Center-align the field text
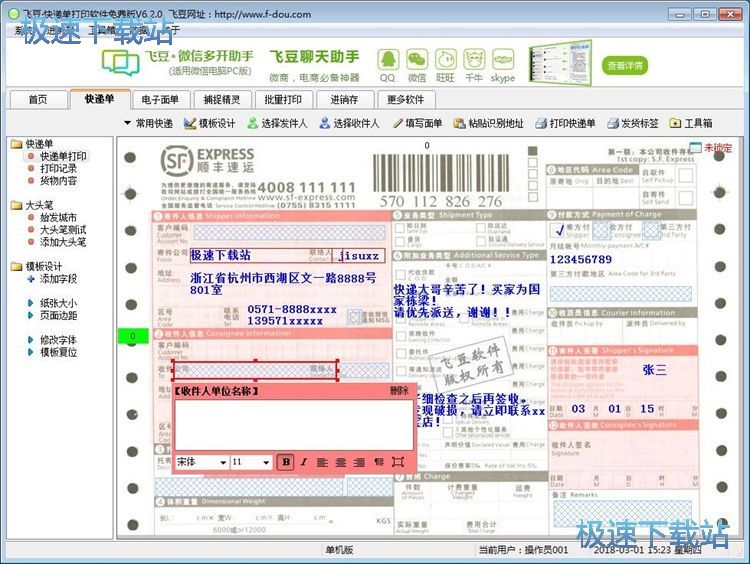Screen dimensions: 750x564 point(341,462)
